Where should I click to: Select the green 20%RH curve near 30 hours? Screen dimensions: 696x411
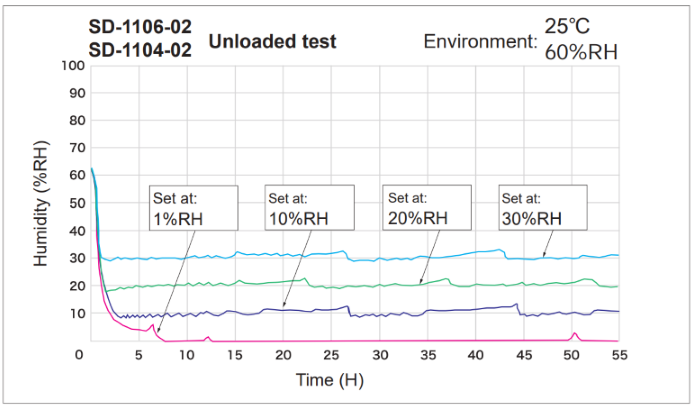point(380,286)
